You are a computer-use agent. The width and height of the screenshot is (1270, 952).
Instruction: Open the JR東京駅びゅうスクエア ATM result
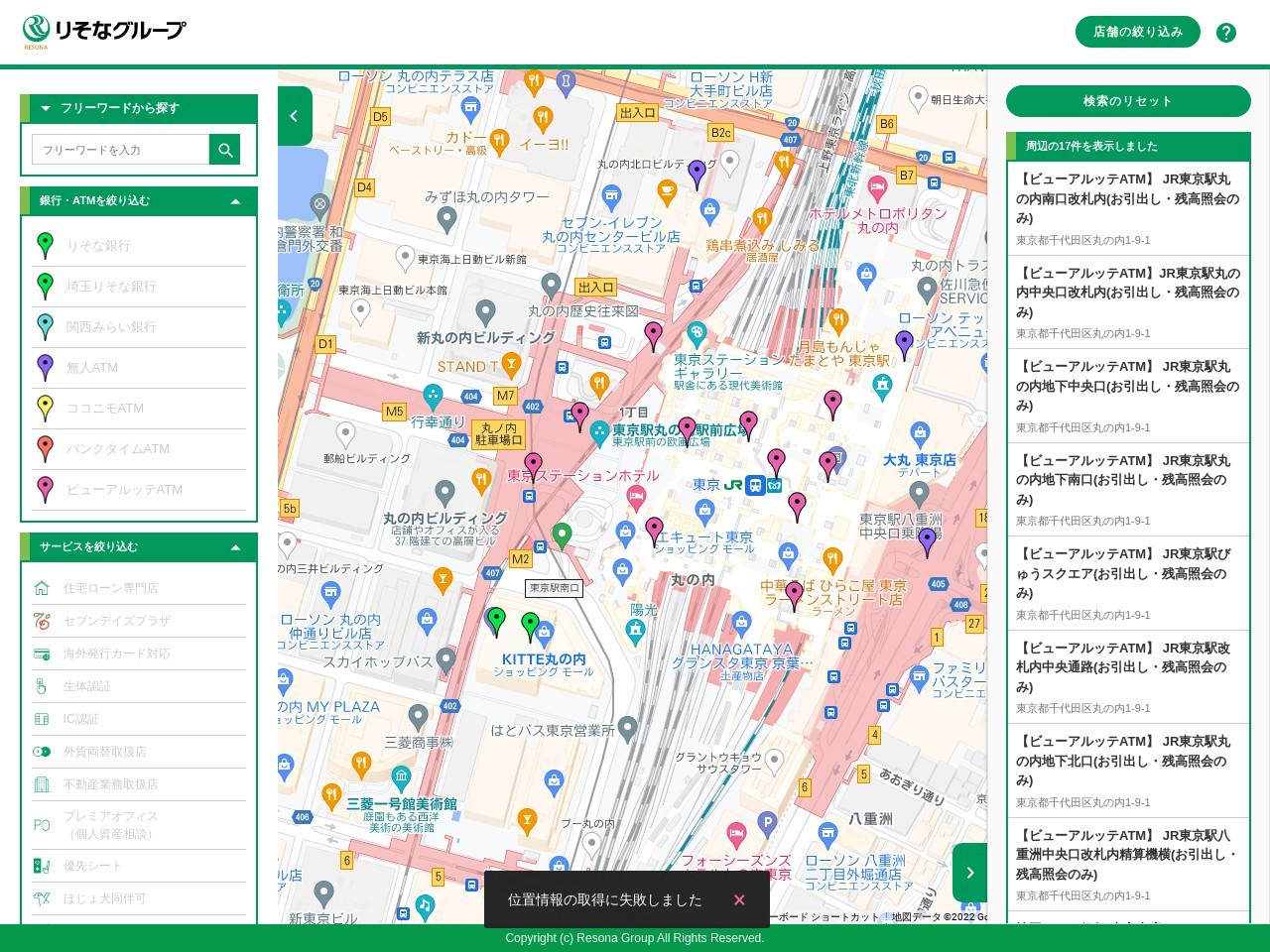(x=1128, y=583)
